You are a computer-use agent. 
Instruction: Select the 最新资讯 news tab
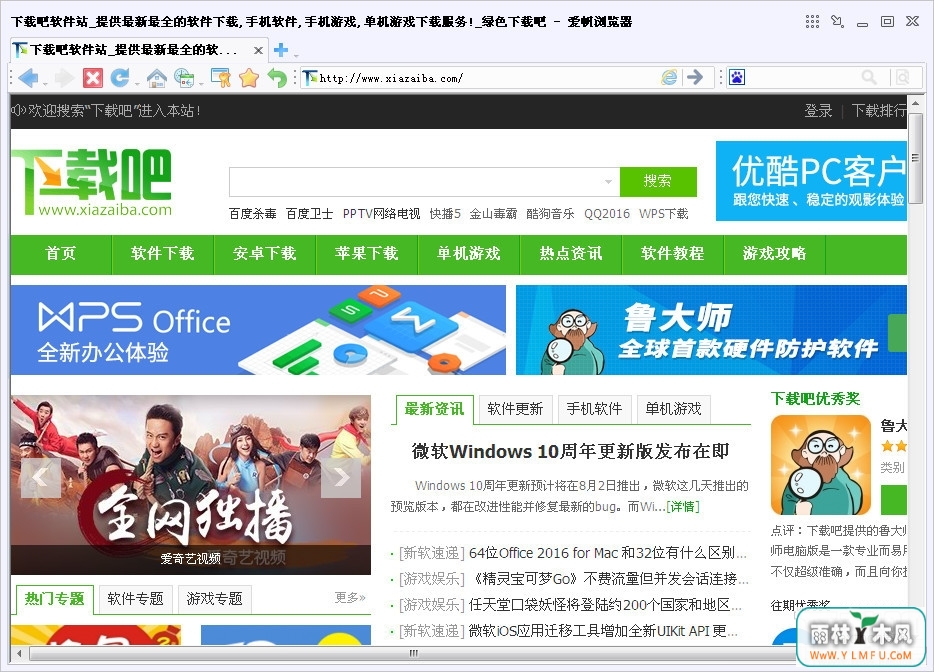click(x=434, y=409)
